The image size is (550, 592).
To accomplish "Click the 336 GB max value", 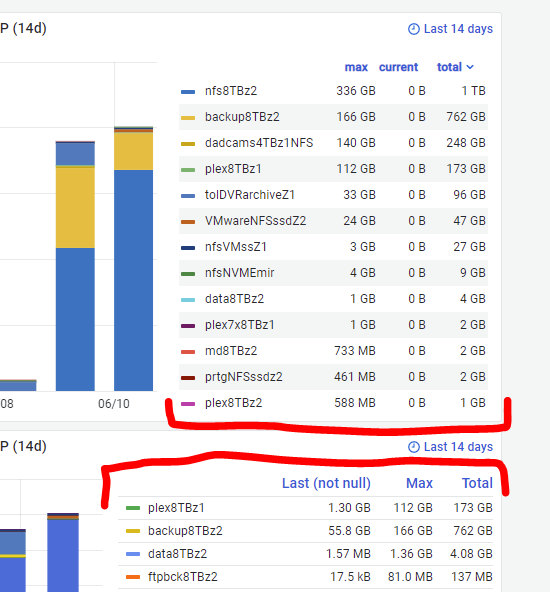I will coord(356,91).
